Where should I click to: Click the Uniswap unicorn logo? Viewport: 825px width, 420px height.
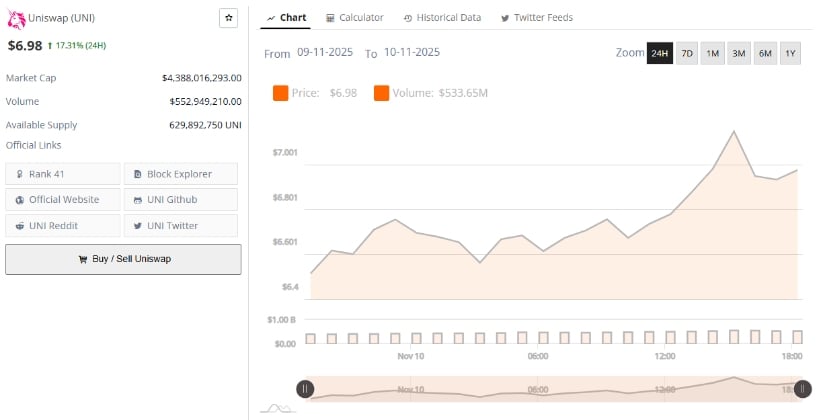tap(16, 19)
